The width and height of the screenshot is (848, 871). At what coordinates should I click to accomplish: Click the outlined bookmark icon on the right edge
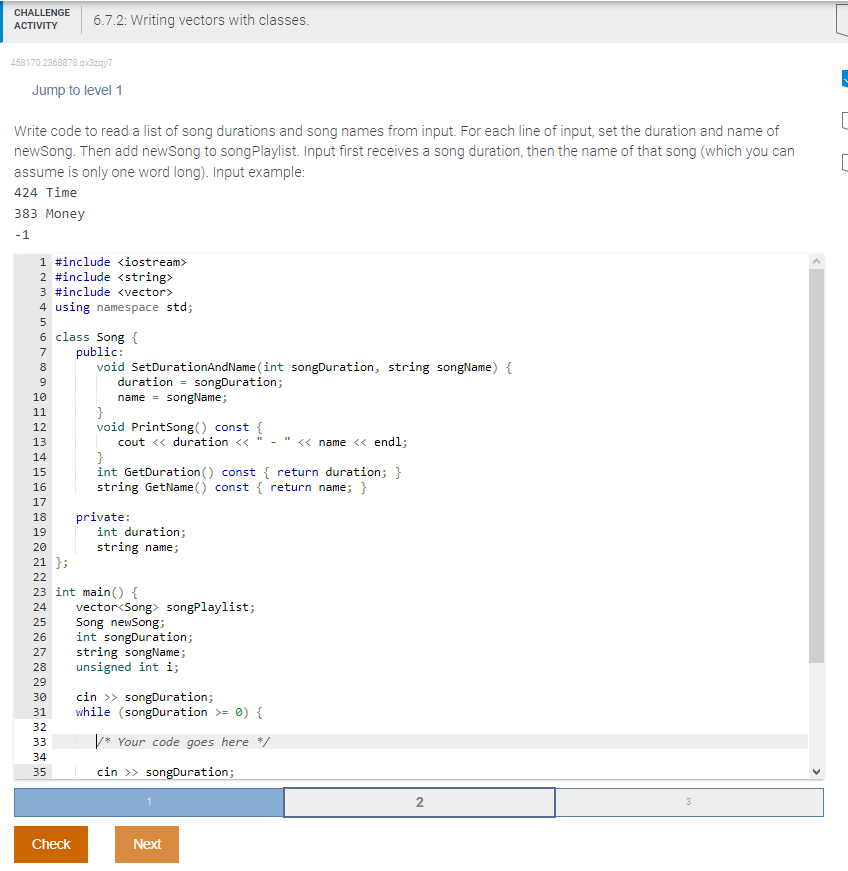843,120
